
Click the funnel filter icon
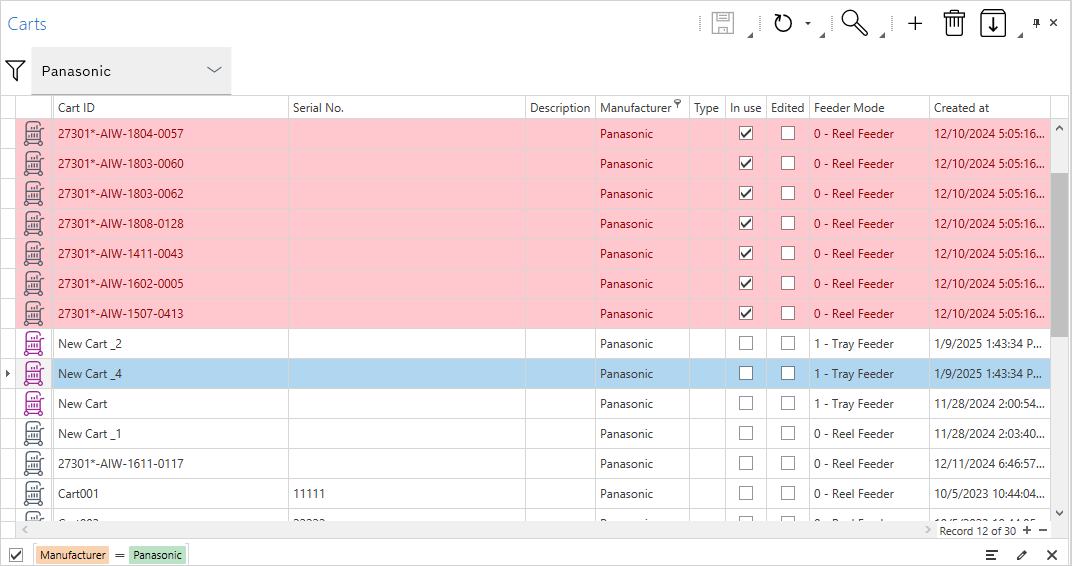pyautogui.click(x=15, y=70)
